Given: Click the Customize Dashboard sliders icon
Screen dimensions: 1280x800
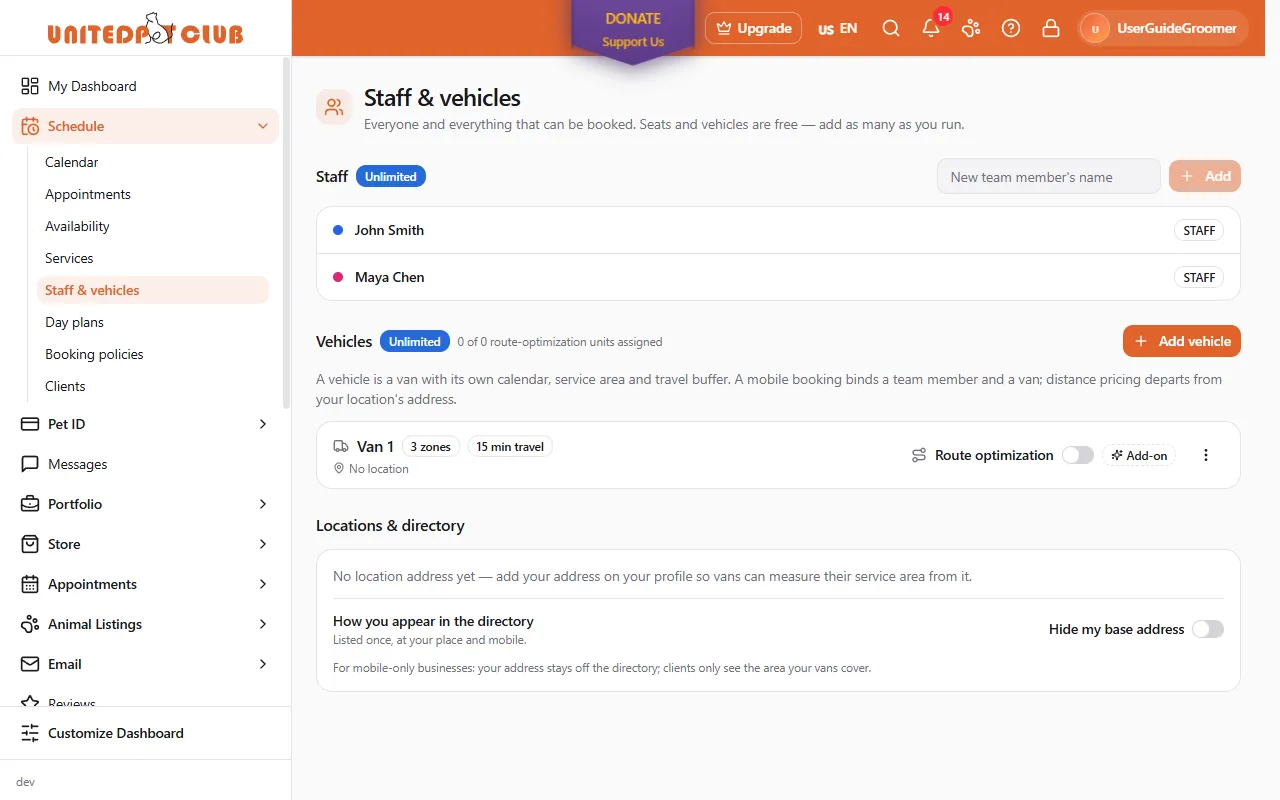Looking at the screenshot, I should pos(30,733).
